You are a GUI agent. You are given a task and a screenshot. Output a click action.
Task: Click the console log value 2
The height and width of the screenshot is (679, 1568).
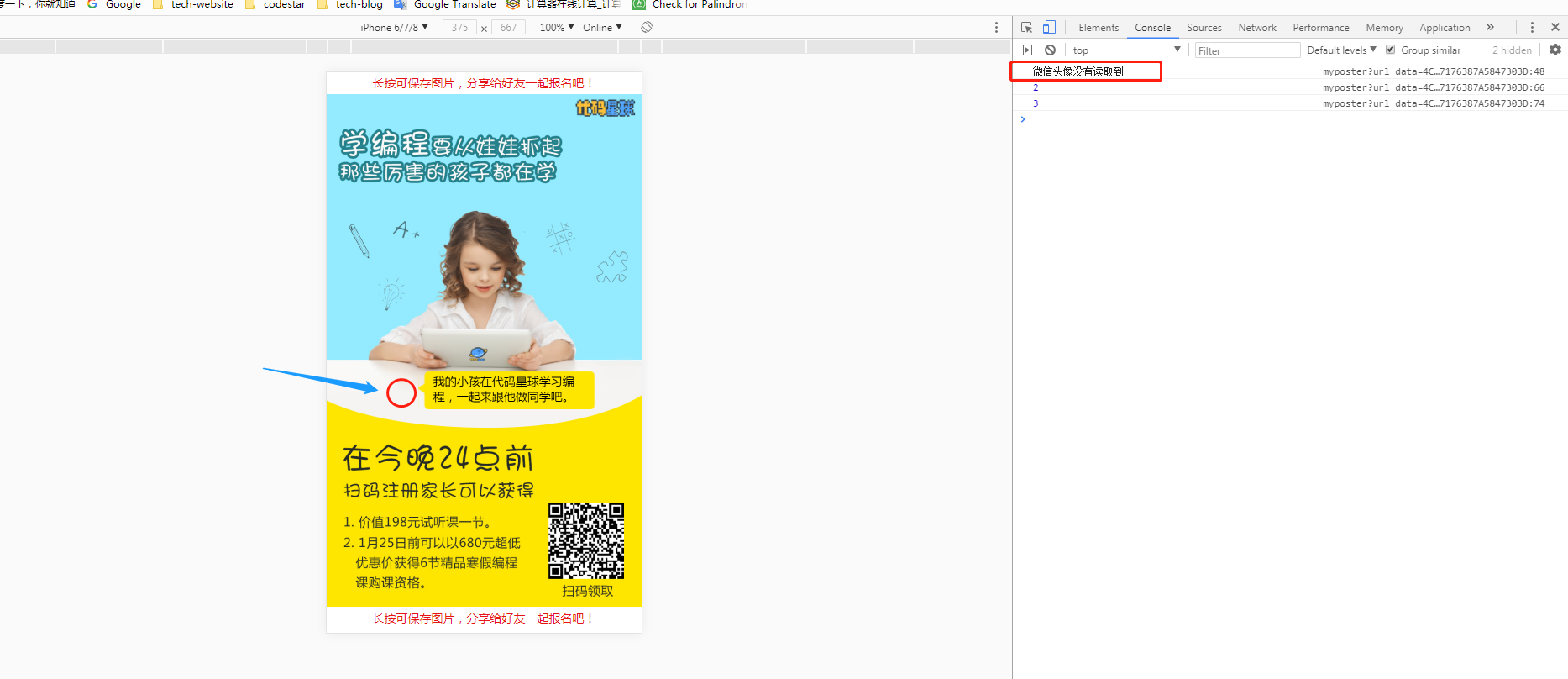1036,87
